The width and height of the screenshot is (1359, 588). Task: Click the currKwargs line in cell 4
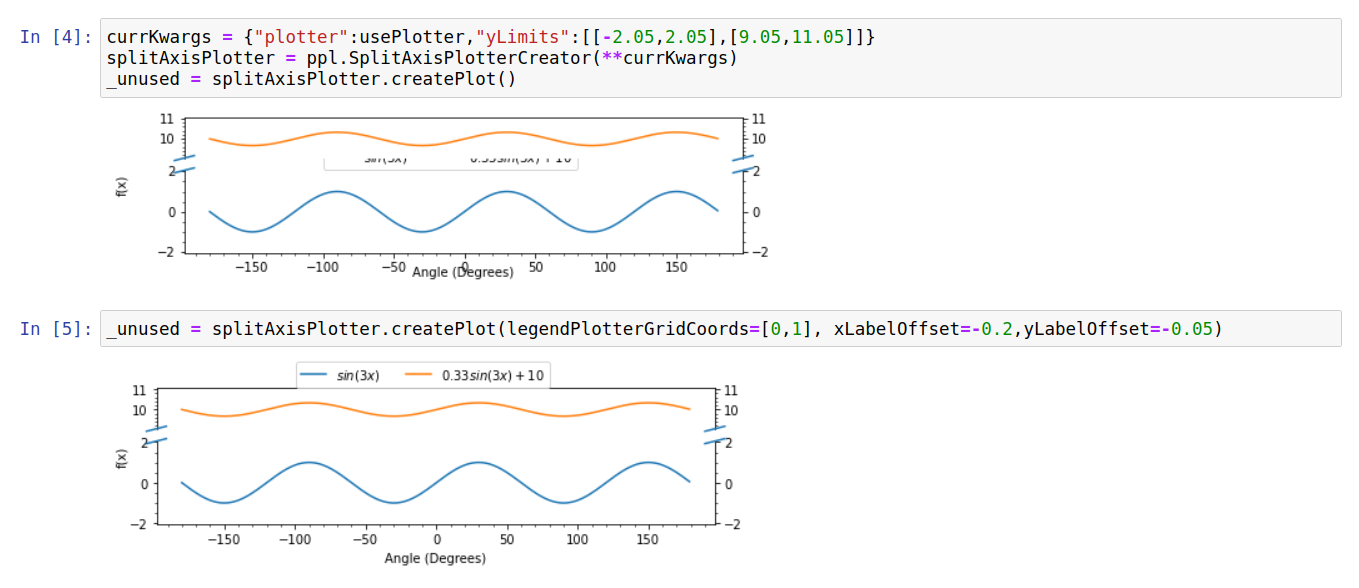[x=491, y=37]
